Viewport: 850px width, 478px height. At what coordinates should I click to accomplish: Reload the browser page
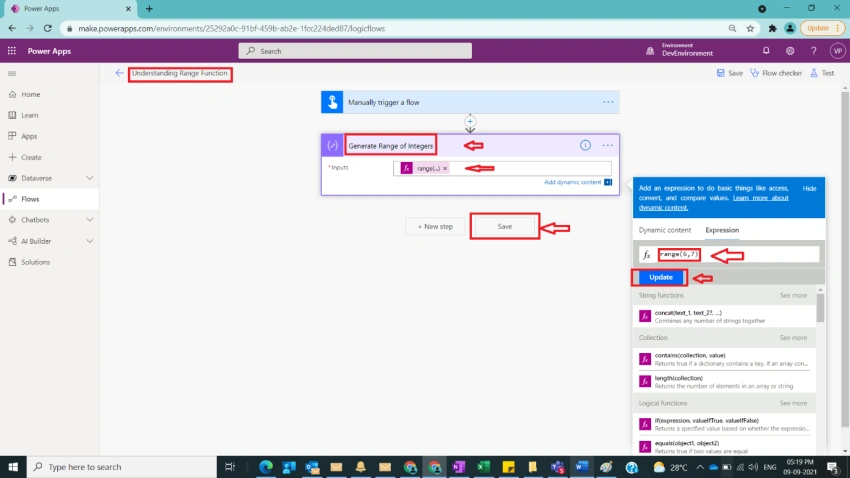(x=48, y=28)
